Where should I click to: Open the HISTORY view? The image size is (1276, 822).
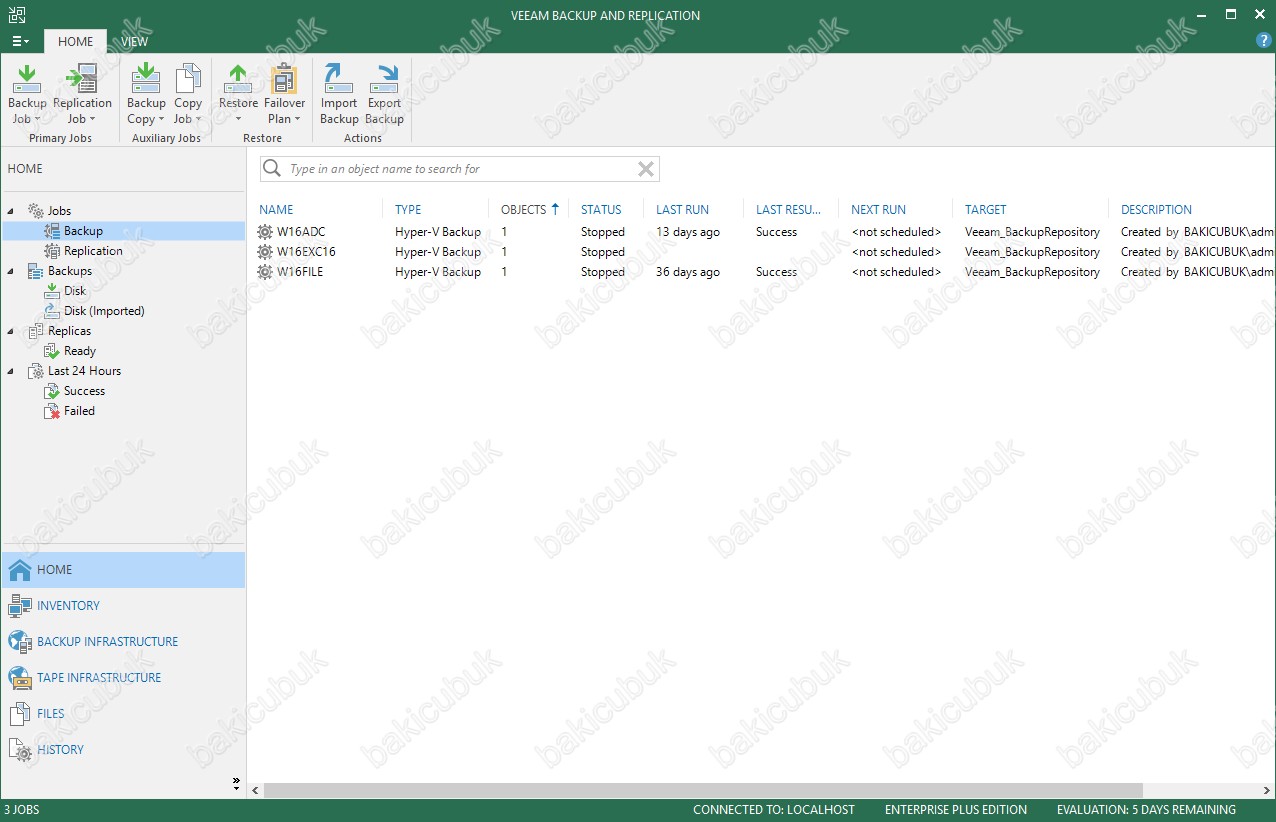pos(61,749)
